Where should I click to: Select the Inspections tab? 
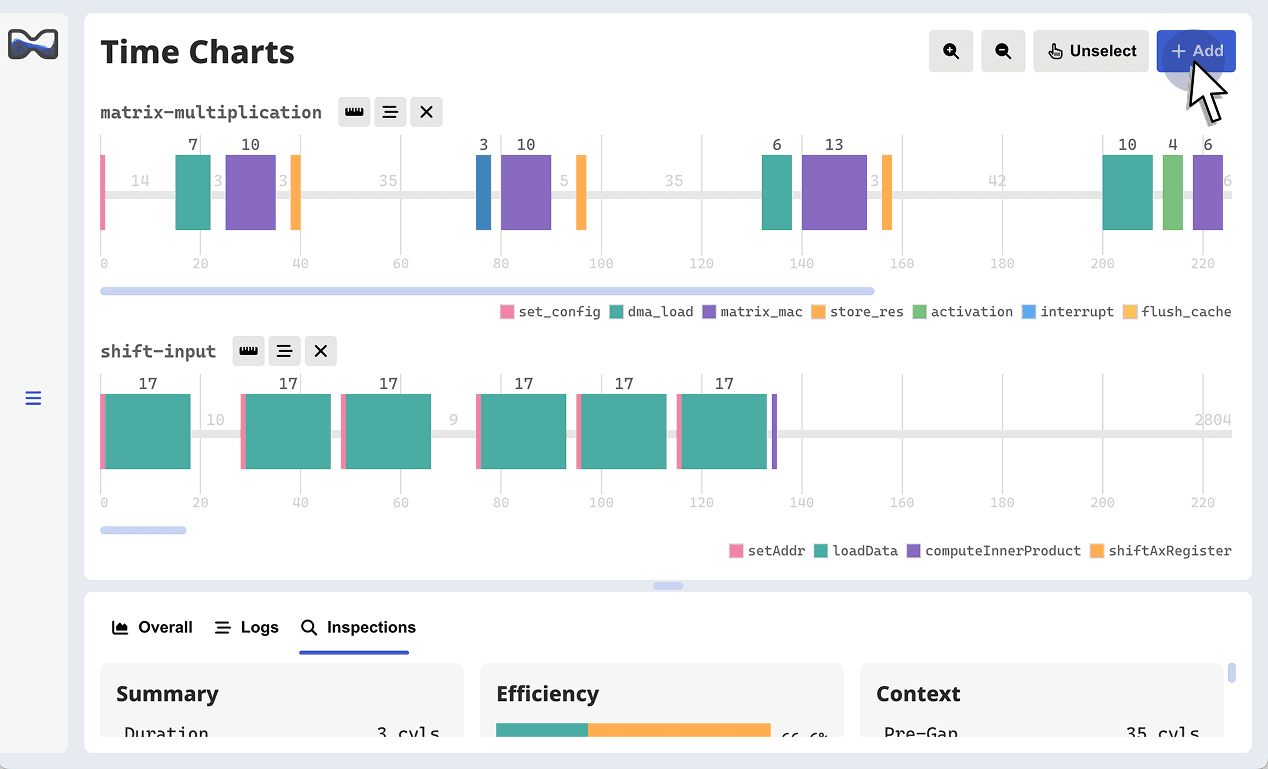[358, 627]
